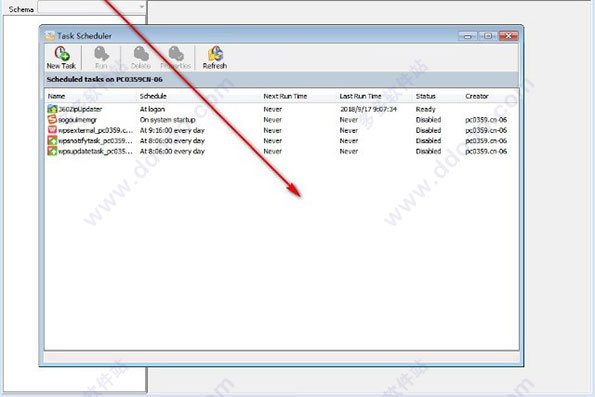Click creator pc0359.cn-06 in sogoulmemgr row

(486, 120)
